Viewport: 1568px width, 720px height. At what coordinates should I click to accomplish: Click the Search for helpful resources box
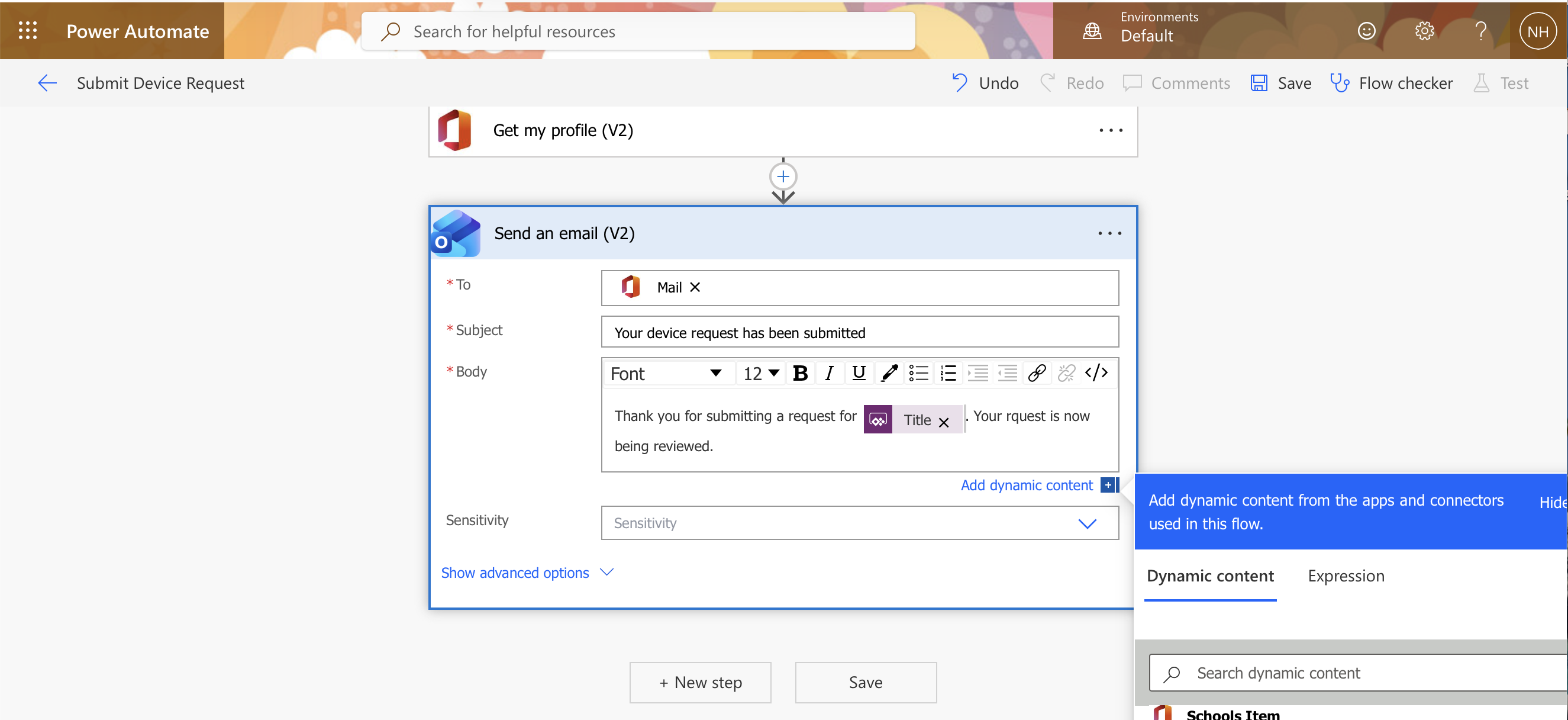tap(638, 31)
